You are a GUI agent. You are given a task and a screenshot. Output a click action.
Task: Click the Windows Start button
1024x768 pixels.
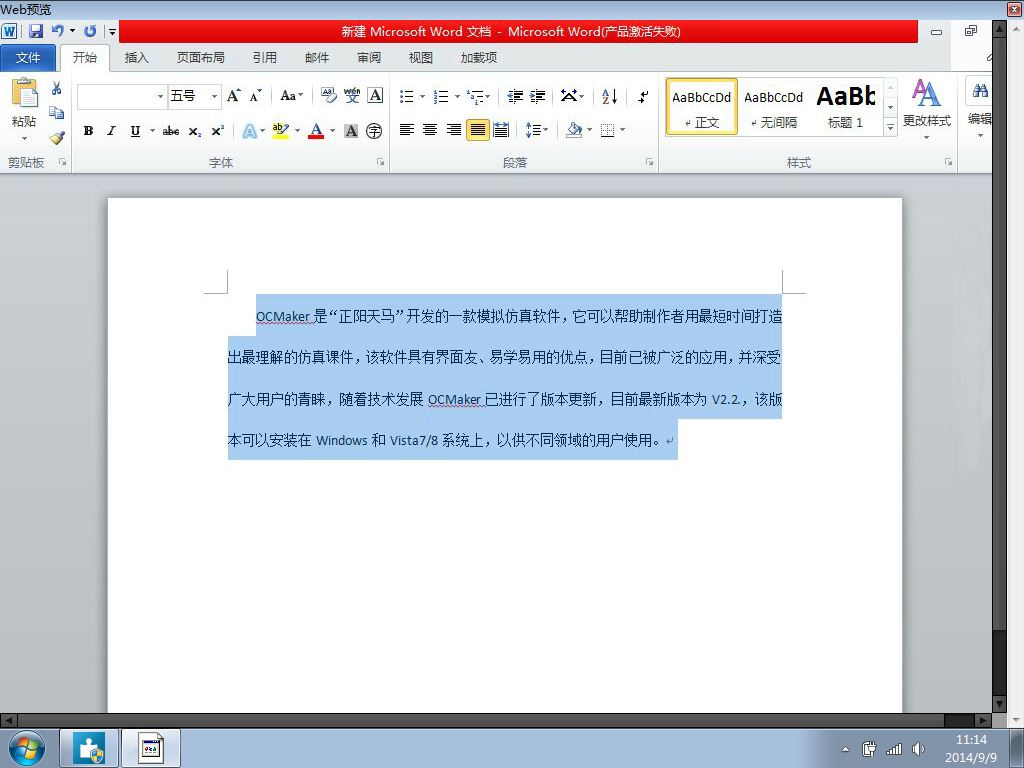tap(27, 748)
